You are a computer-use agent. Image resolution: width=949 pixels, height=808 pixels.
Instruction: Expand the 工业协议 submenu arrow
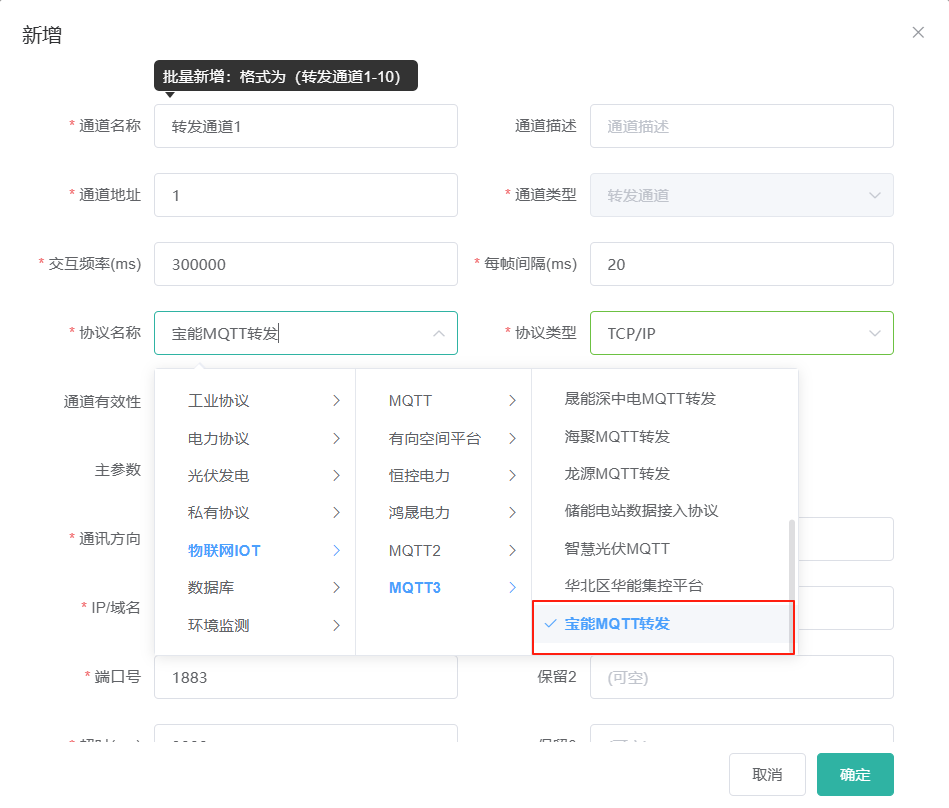pyautogui.click(x=336, y=401)
